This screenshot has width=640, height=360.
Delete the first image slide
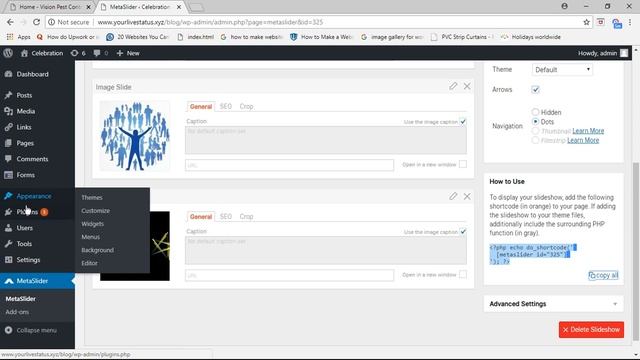click(467, 86)
